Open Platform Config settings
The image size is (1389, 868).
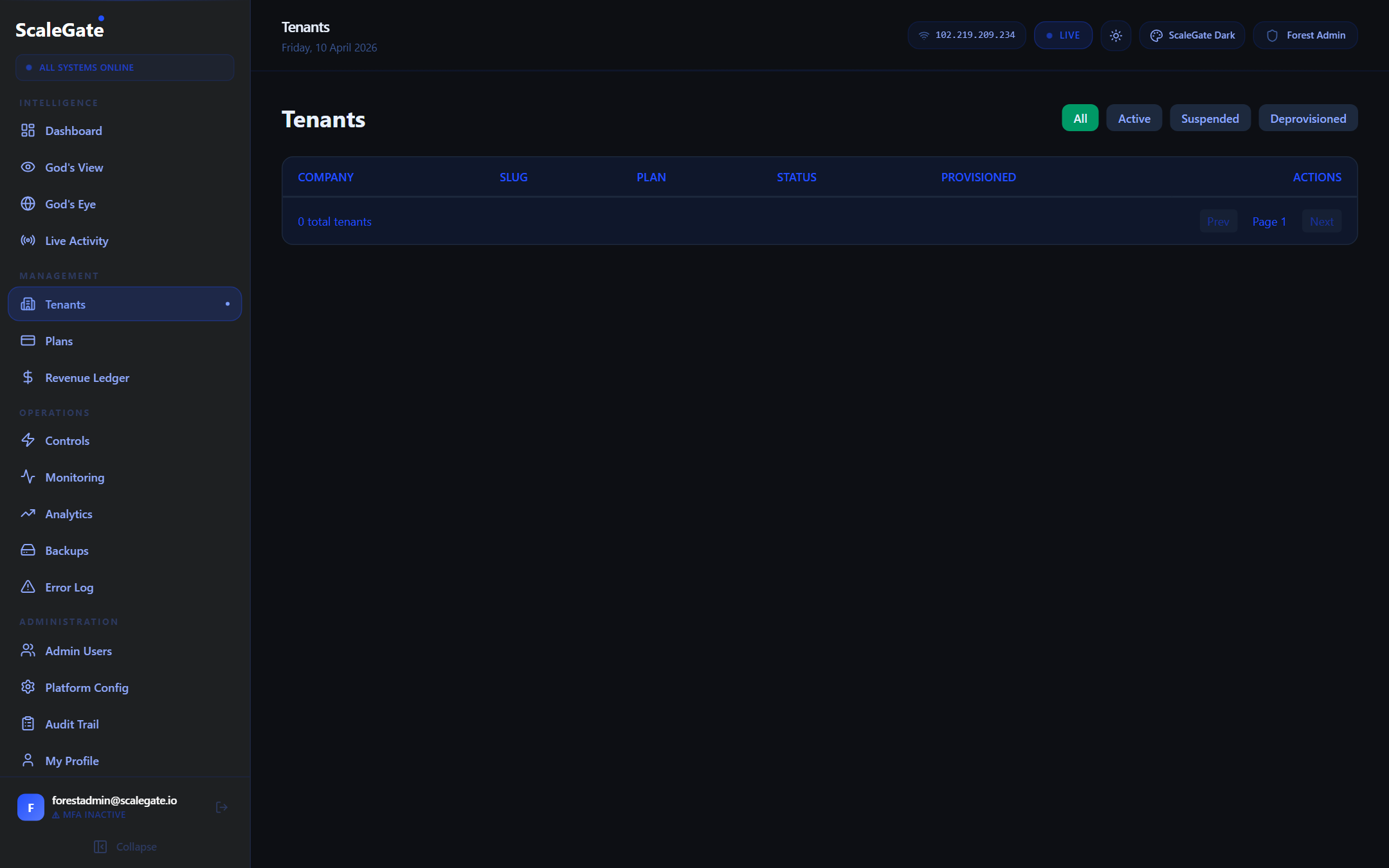[x=86, y=687]
